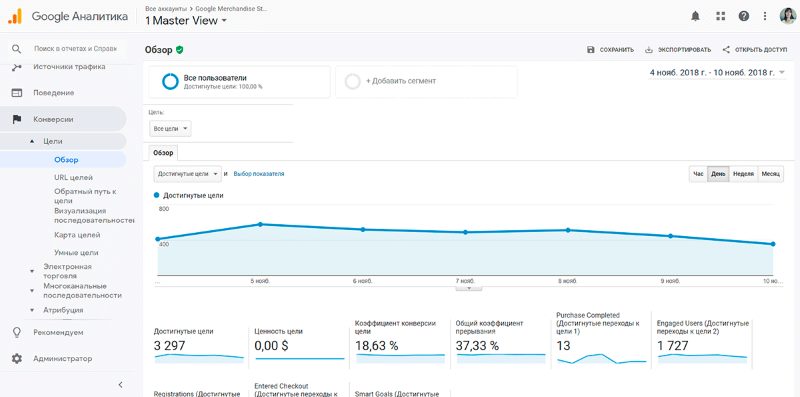Click the 'Достигнутые цели' chart legend dot
800x397 pixels.
[x=157, y=195]
